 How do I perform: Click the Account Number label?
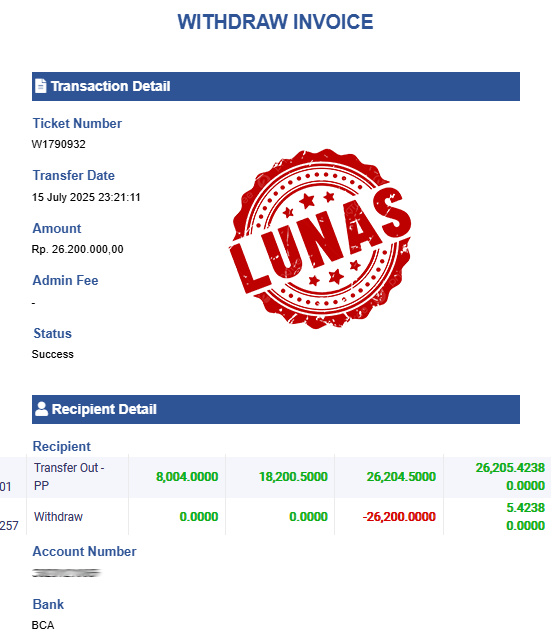84,552
